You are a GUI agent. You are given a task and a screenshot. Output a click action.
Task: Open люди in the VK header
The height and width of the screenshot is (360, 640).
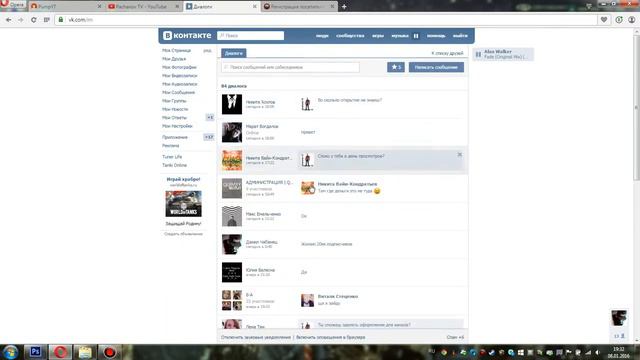(x=322, y=36)
